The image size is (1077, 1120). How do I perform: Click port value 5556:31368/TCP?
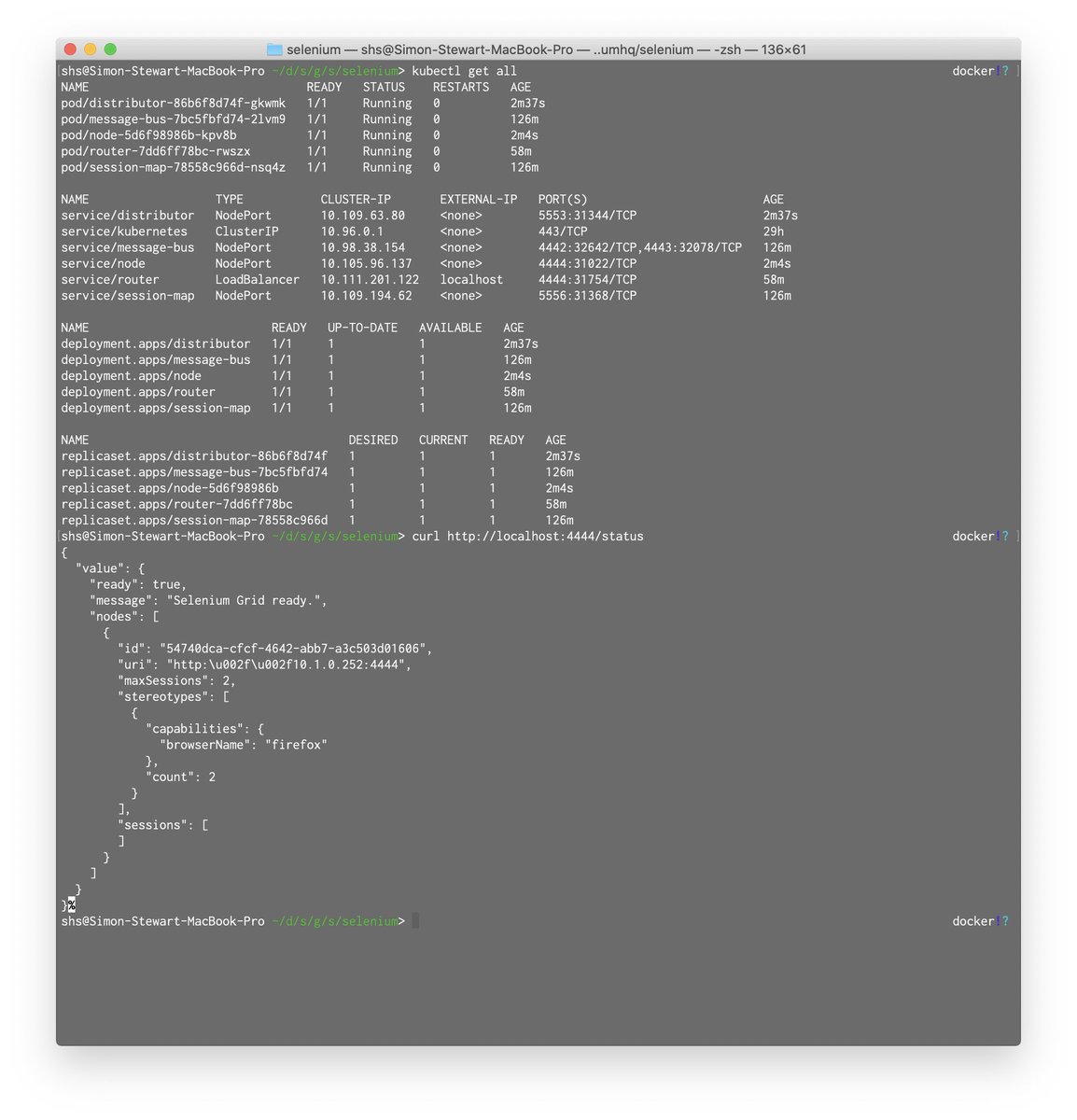click(588, 296)
